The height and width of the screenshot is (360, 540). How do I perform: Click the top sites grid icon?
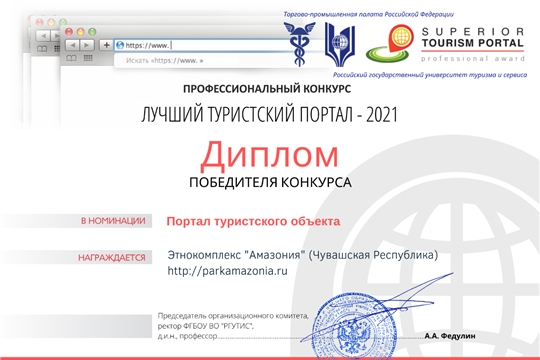click(x=88, y=58)
